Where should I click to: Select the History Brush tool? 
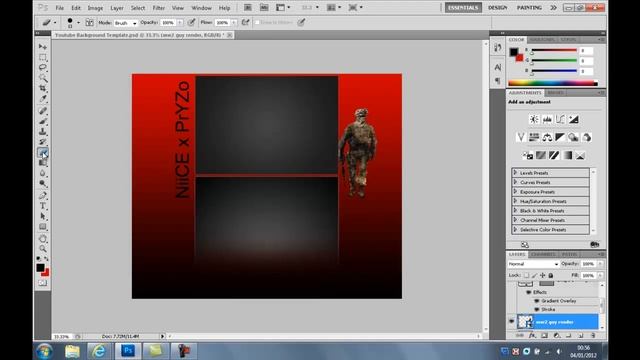(42, 142)
